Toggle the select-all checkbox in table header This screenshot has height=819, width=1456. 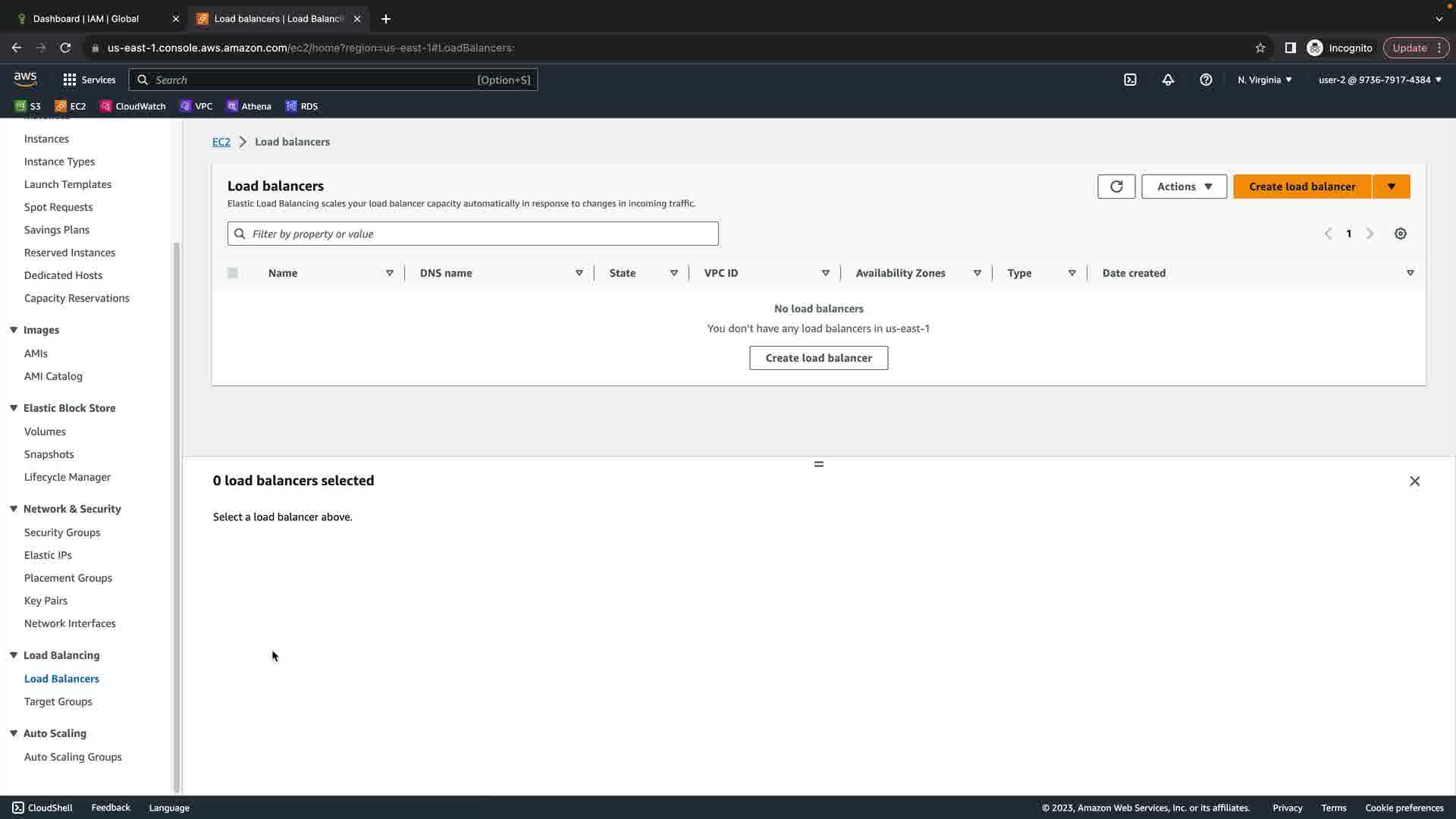tap(233, 273)
